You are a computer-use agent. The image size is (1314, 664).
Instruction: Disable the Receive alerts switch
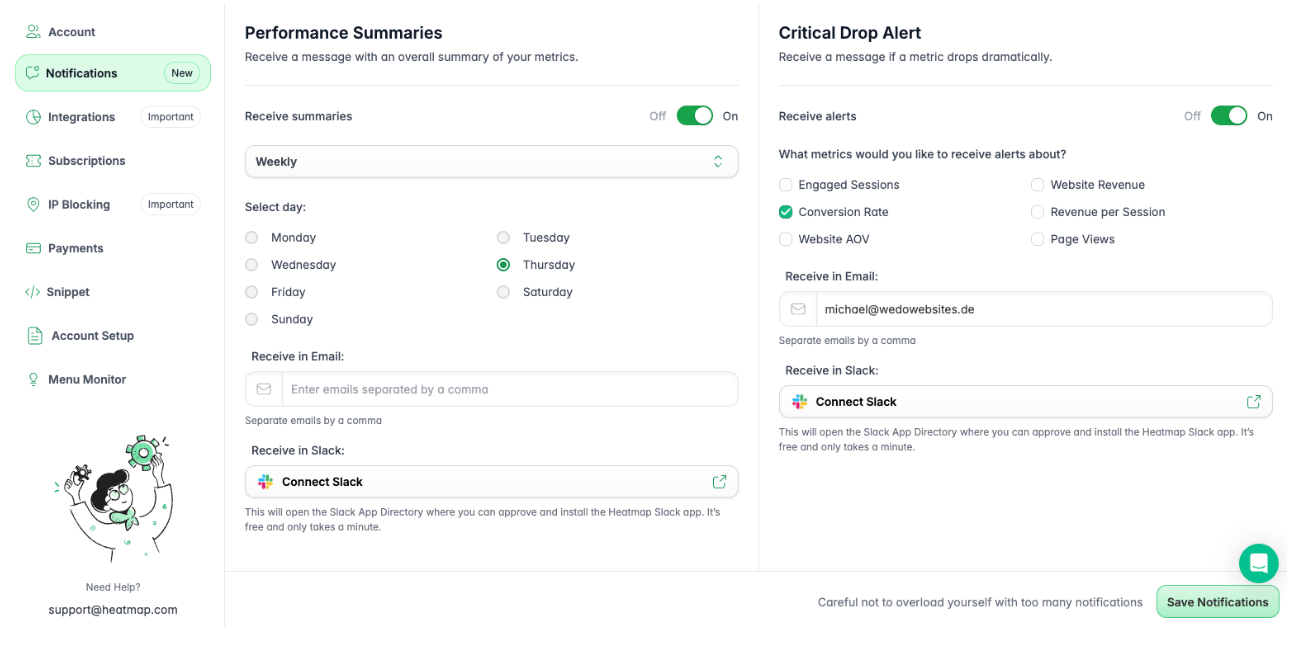click(1229, 116)
